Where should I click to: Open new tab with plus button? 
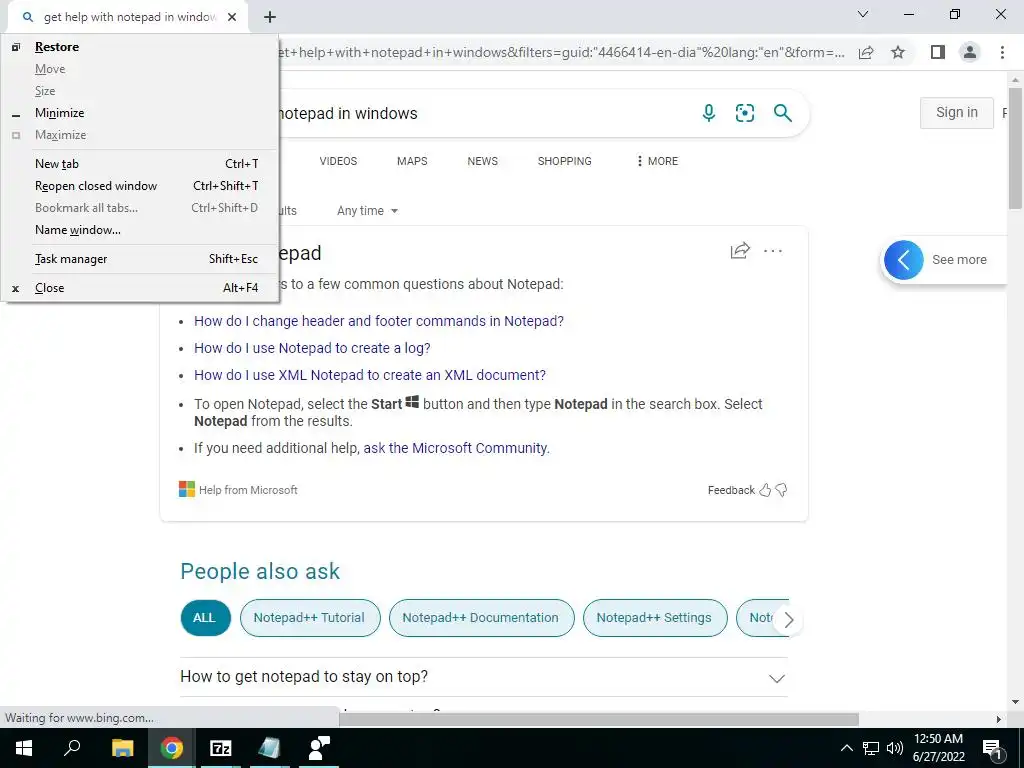pos(270,17)
